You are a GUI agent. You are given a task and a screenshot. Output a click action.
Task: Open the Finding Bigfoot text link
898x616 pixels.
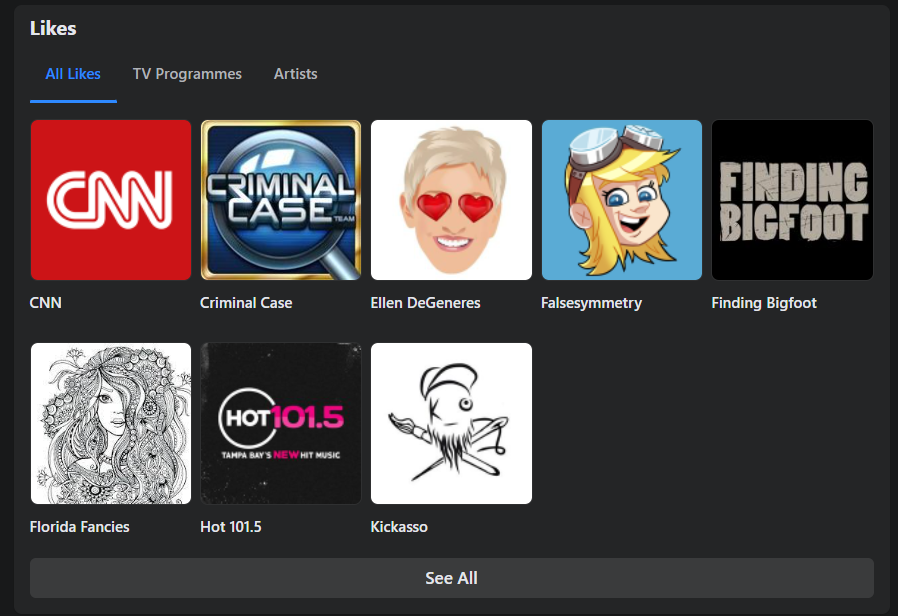pyautogui.click(x=764, y=303)
